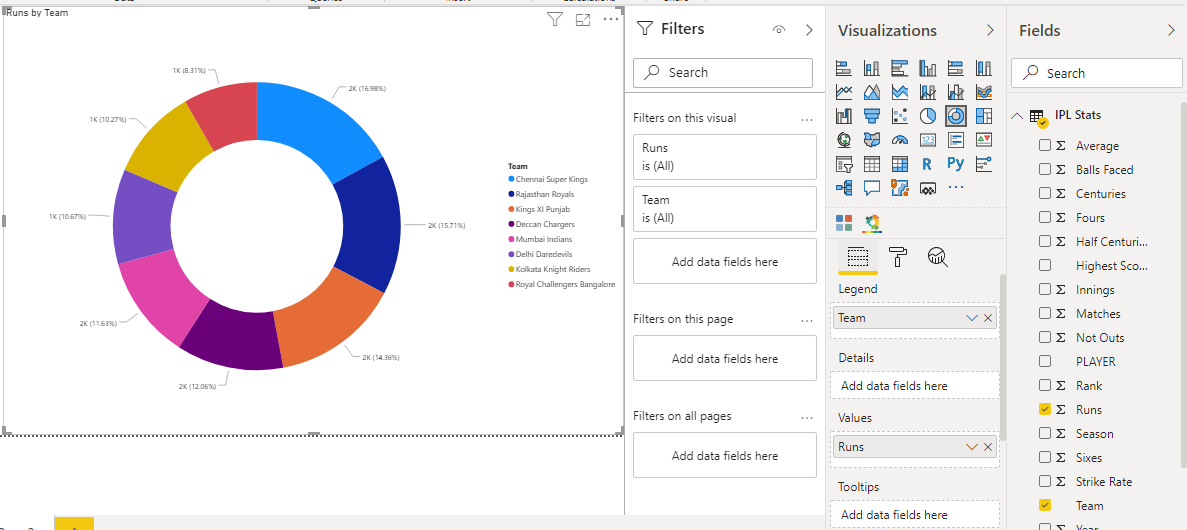Select the KPI visual
This screenshot has height=530, width=1187.
(984, 139)
